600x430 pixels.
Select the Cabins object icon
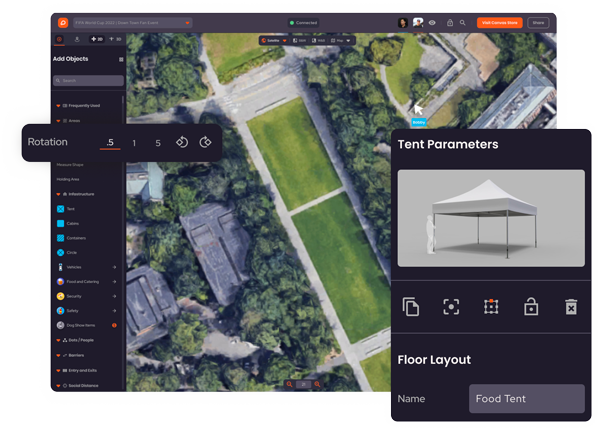(60, 223)
